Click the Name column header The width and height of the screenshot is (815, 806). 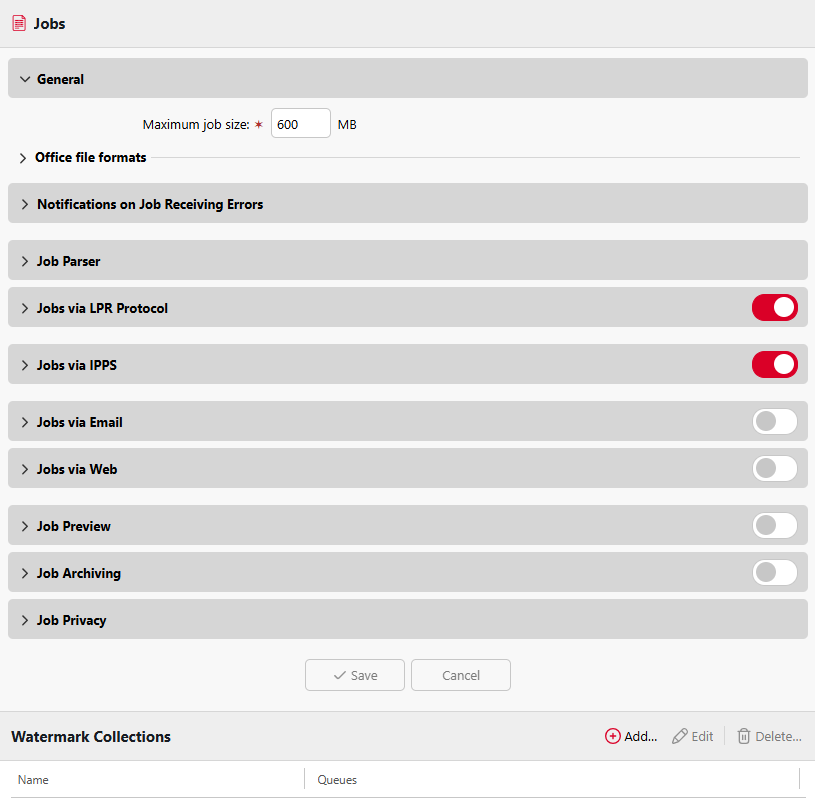coord(33,779)
